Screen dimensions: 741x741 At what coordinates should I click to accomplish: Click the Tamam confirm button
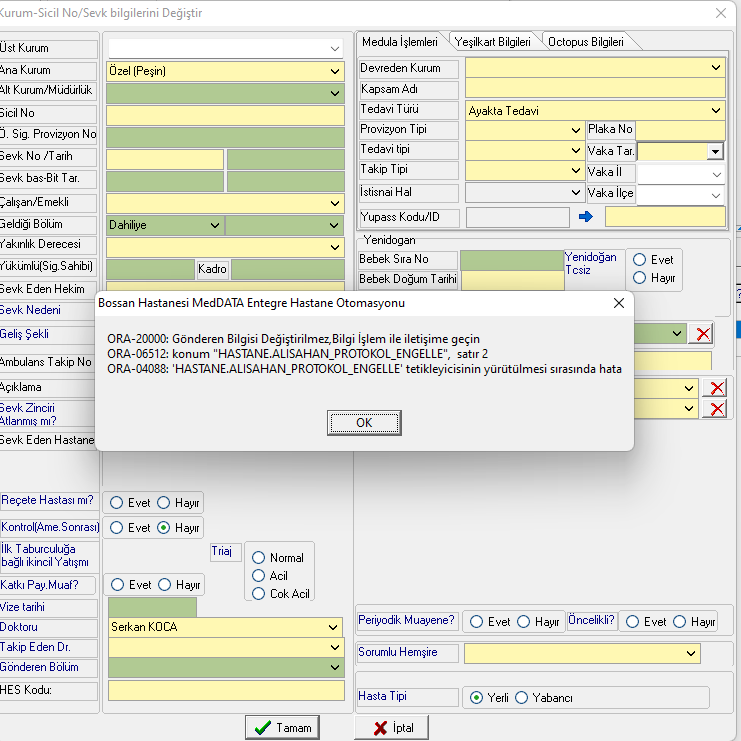pyautogui.click(x=284, y=728)
